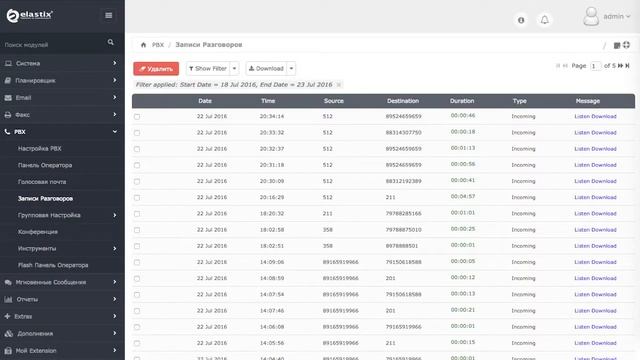
Task: Check the row at 18:20:32
Action: [137, 214]
